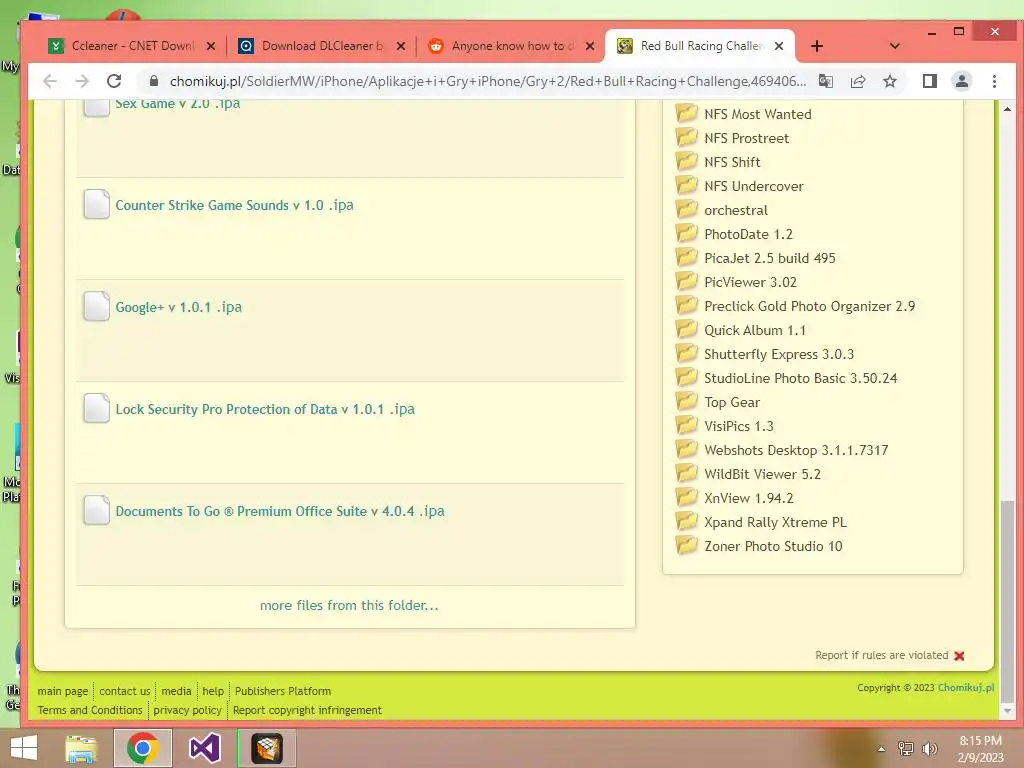Open File Explorer from the taskbar
The image size is (1024, 768).
(82, 748)
